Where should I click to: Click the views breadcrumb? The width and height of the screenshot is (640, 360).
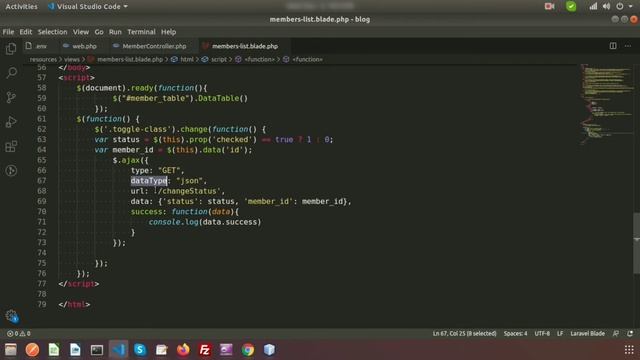click(x=72, y=59)
